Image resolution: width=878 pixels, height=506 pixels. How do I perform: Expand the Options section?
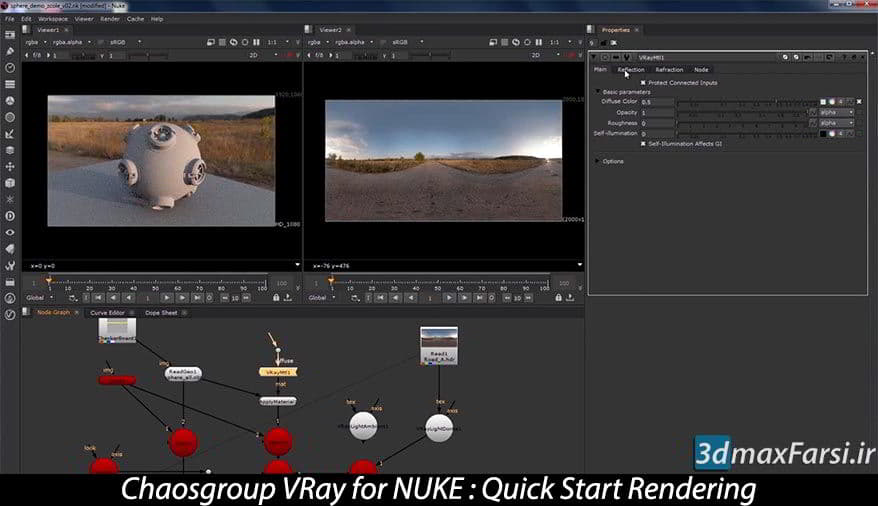tap(597, 161)
